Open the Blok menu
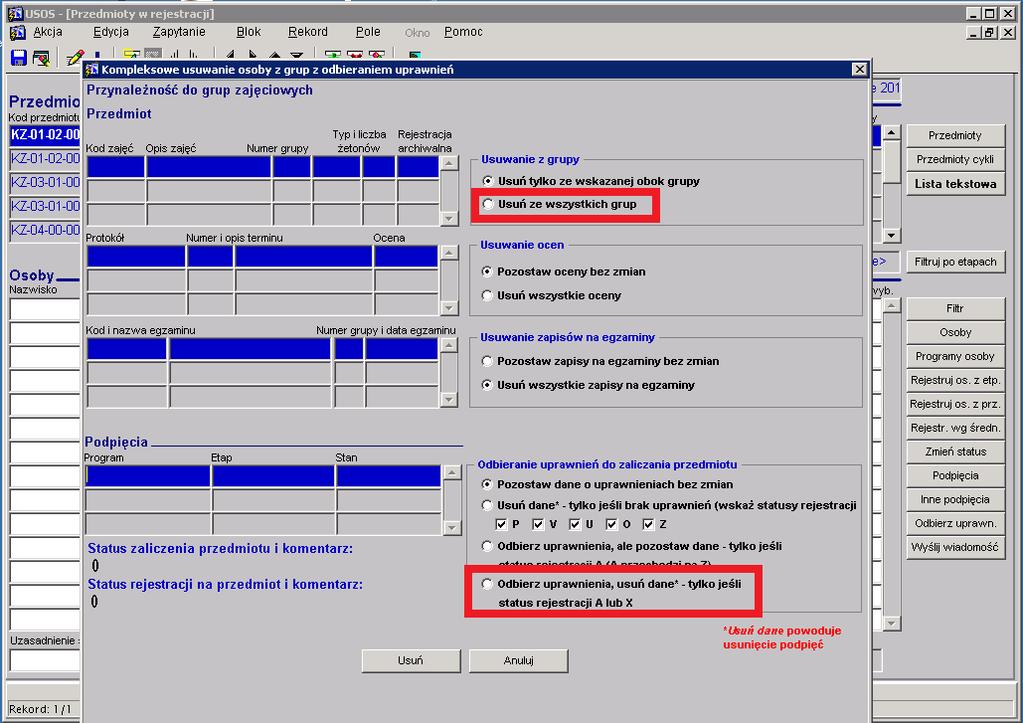Screen dimensions: 1023x723 pos(249,32)
